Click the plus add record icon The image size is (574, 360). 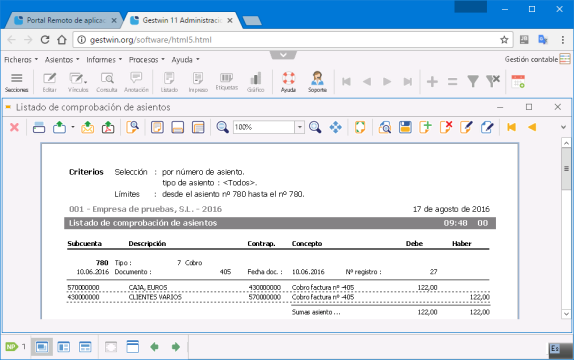tap(432, 81)
